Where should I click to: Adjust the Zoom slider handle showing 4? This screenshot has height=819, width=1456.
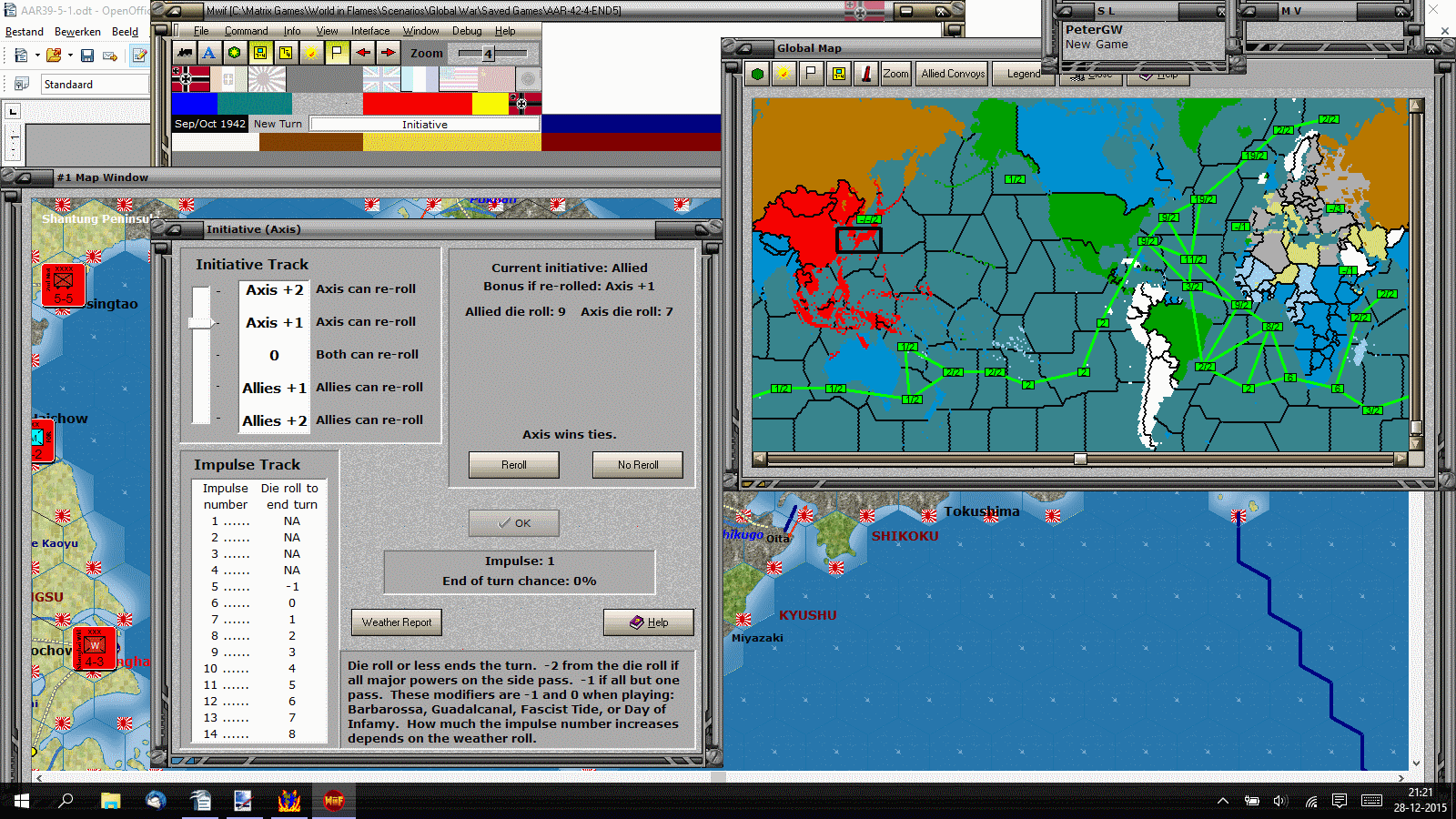click(x=488, y=54)
